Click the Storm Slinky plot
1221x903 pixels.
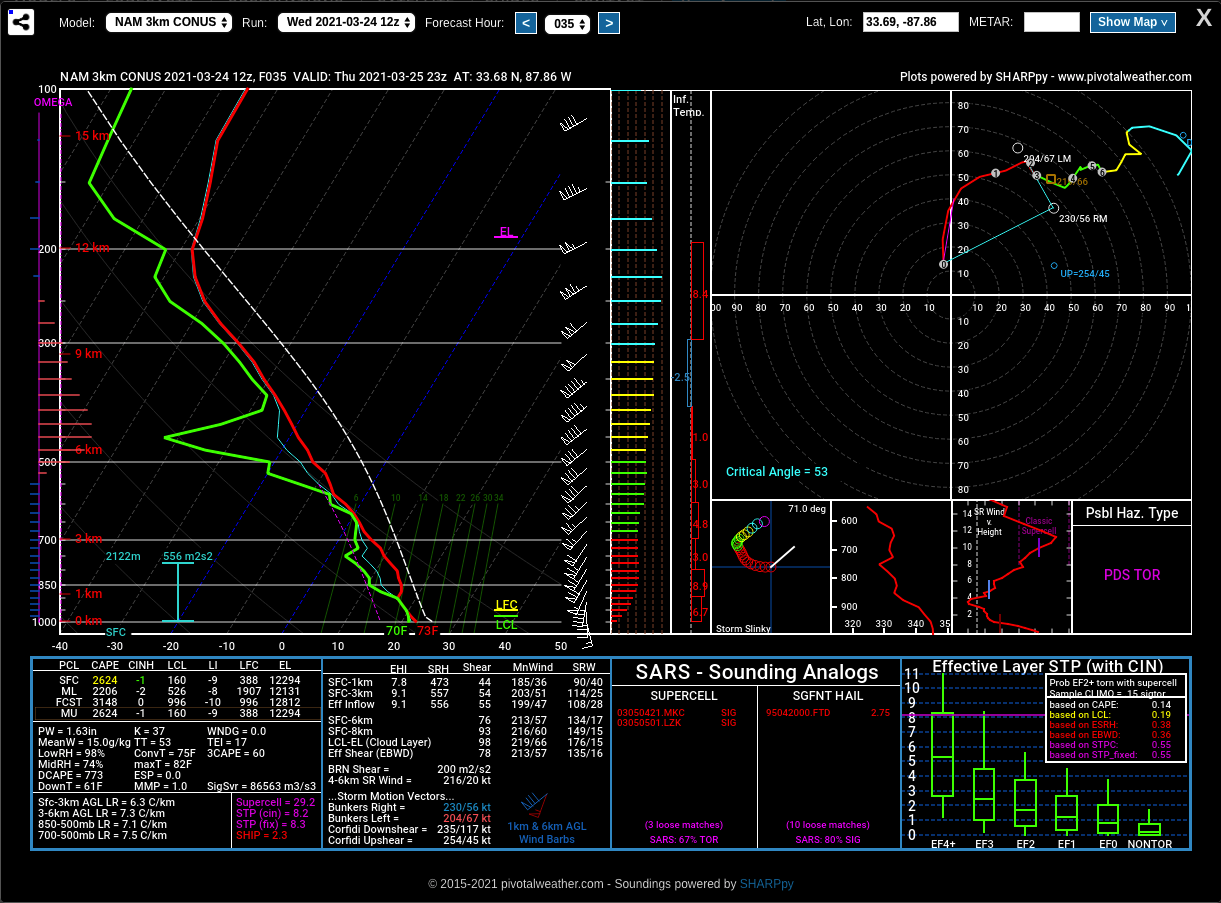click(x=770, y=567)
